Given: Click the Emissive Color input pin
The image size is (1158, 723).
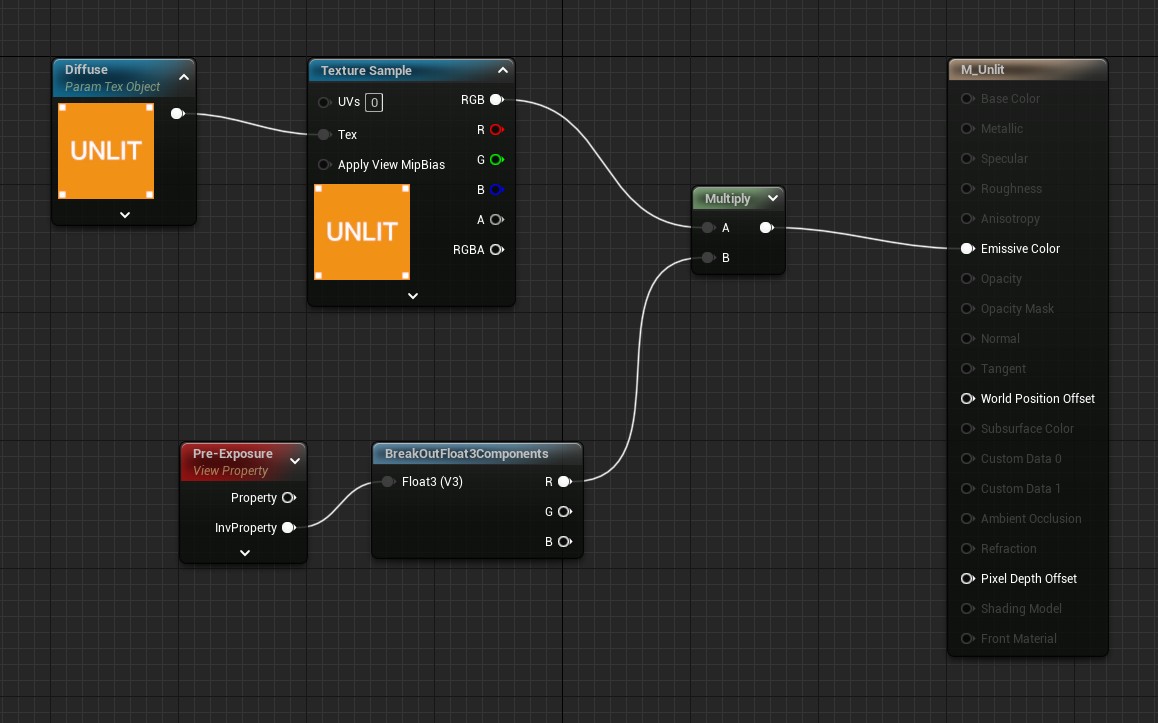Looking at the screenshot, I should click(x=967, y=249).
